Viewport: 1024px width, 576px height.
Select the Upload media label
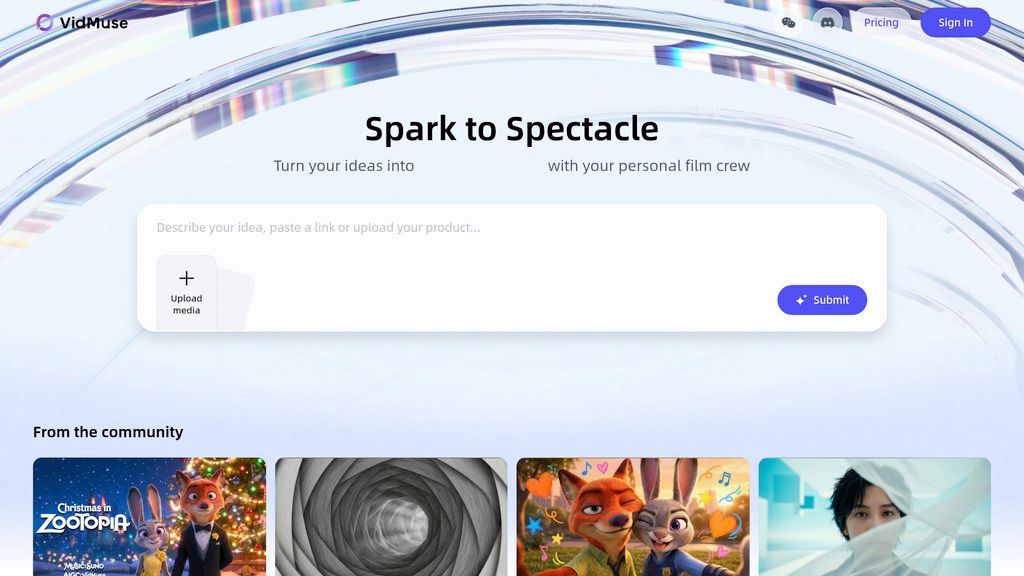[x=187, y=304]
